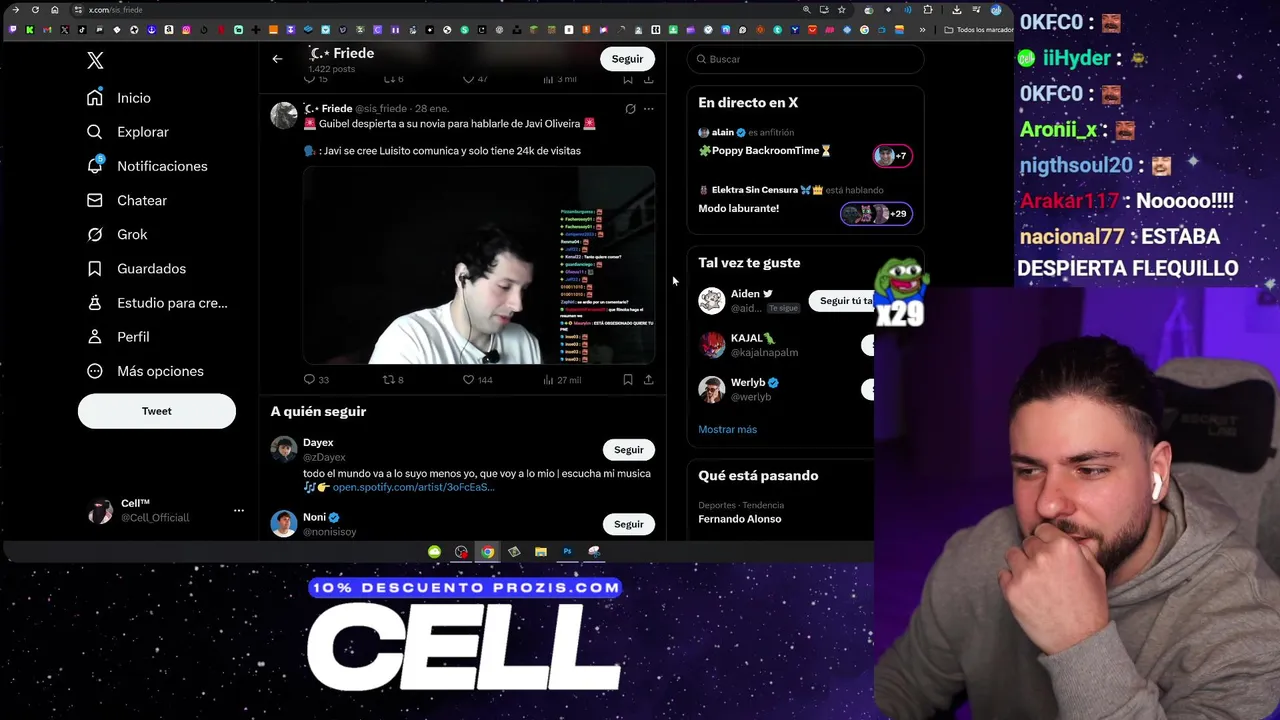Viewport: 1280px width, 720px height.
Task: Open Estudio para creadores
Action: 156,303
